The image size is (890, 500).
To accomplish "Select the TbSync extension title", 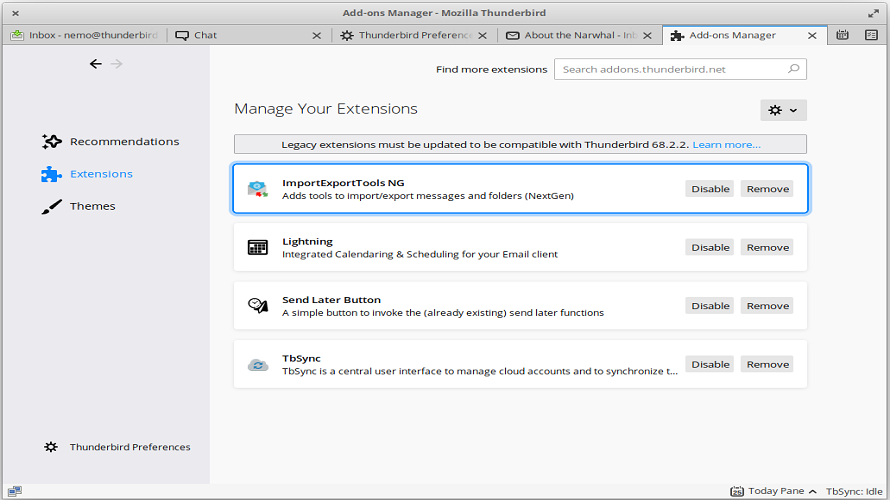I will [x=301, y=358].
